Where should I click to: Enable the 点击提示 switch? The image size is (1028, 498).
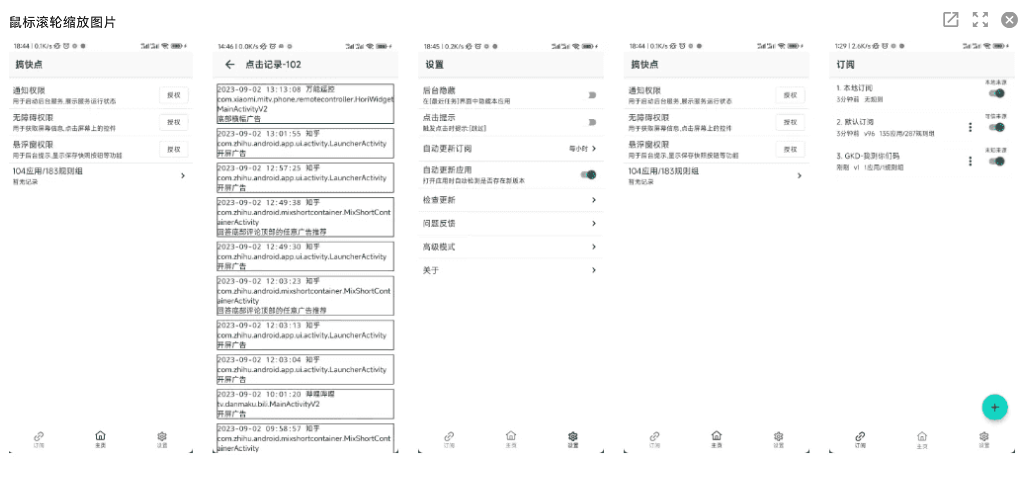(591, 122)
